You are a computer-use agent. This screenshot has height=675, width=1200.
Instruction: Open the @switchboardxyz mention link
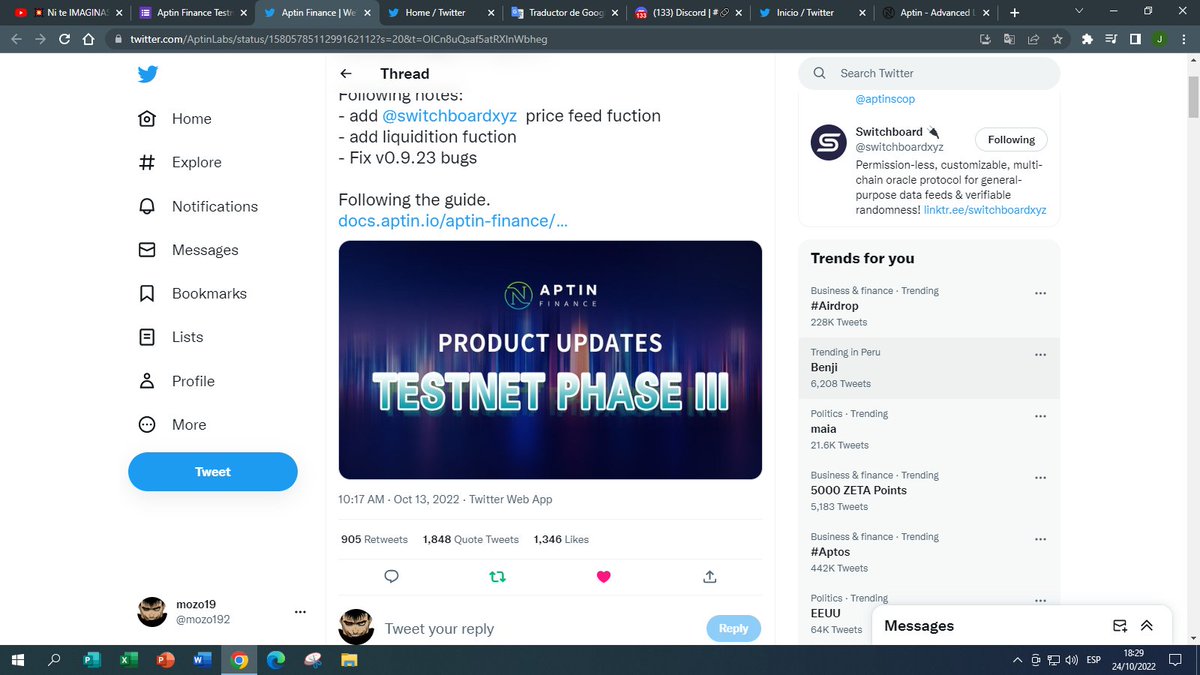click(x=450, y=116)
